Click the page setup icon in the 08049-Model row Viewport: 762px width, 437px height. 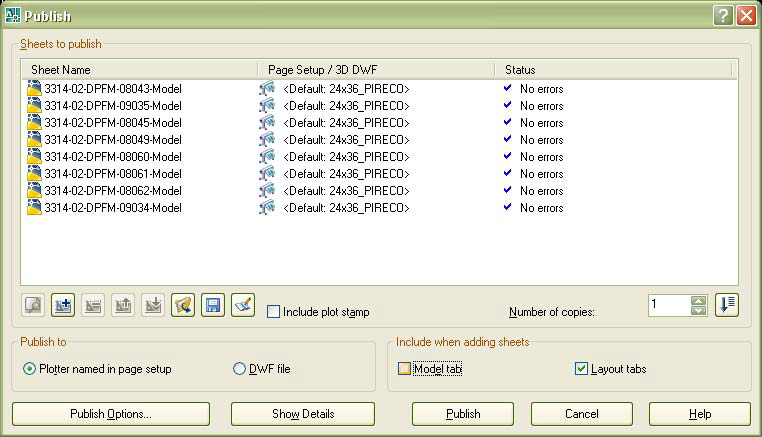click(x=267, y=140)
